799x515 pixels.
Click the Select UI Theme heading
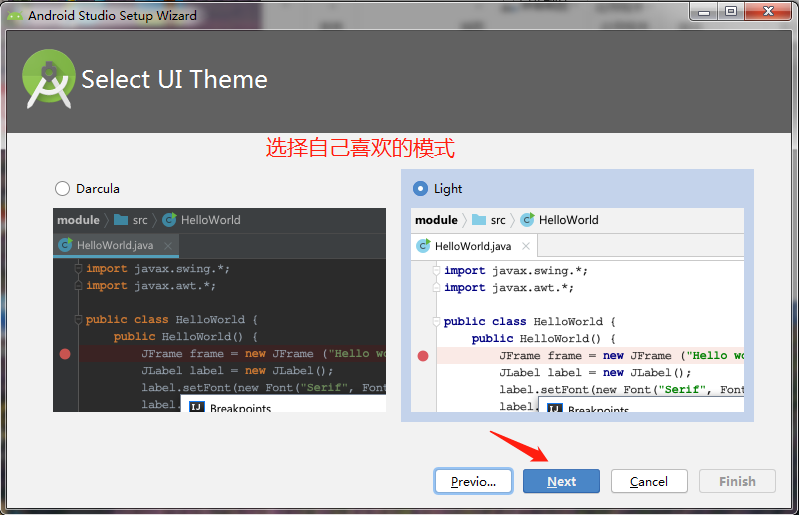(174, 79)
